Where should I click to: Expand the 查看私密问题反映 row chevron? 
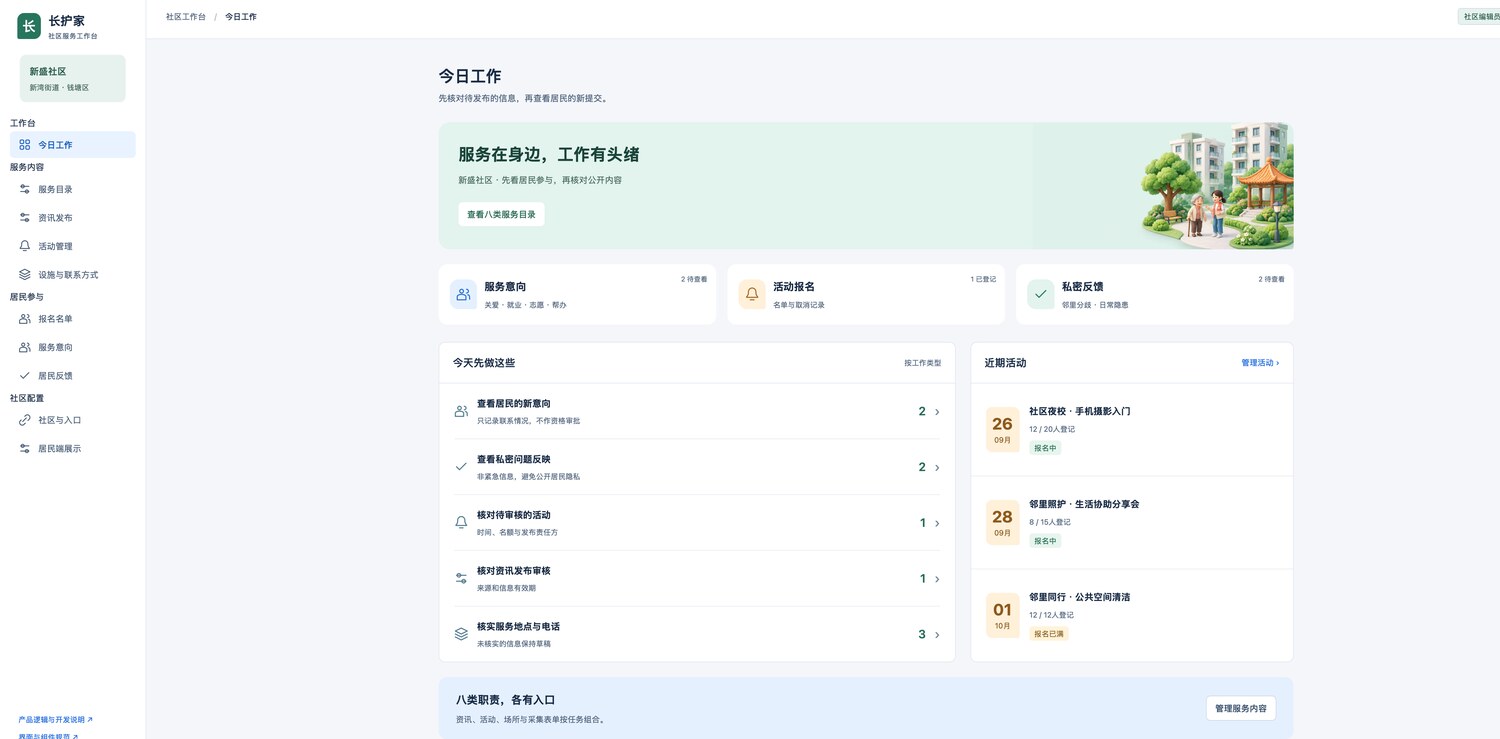tap(937, 467)
